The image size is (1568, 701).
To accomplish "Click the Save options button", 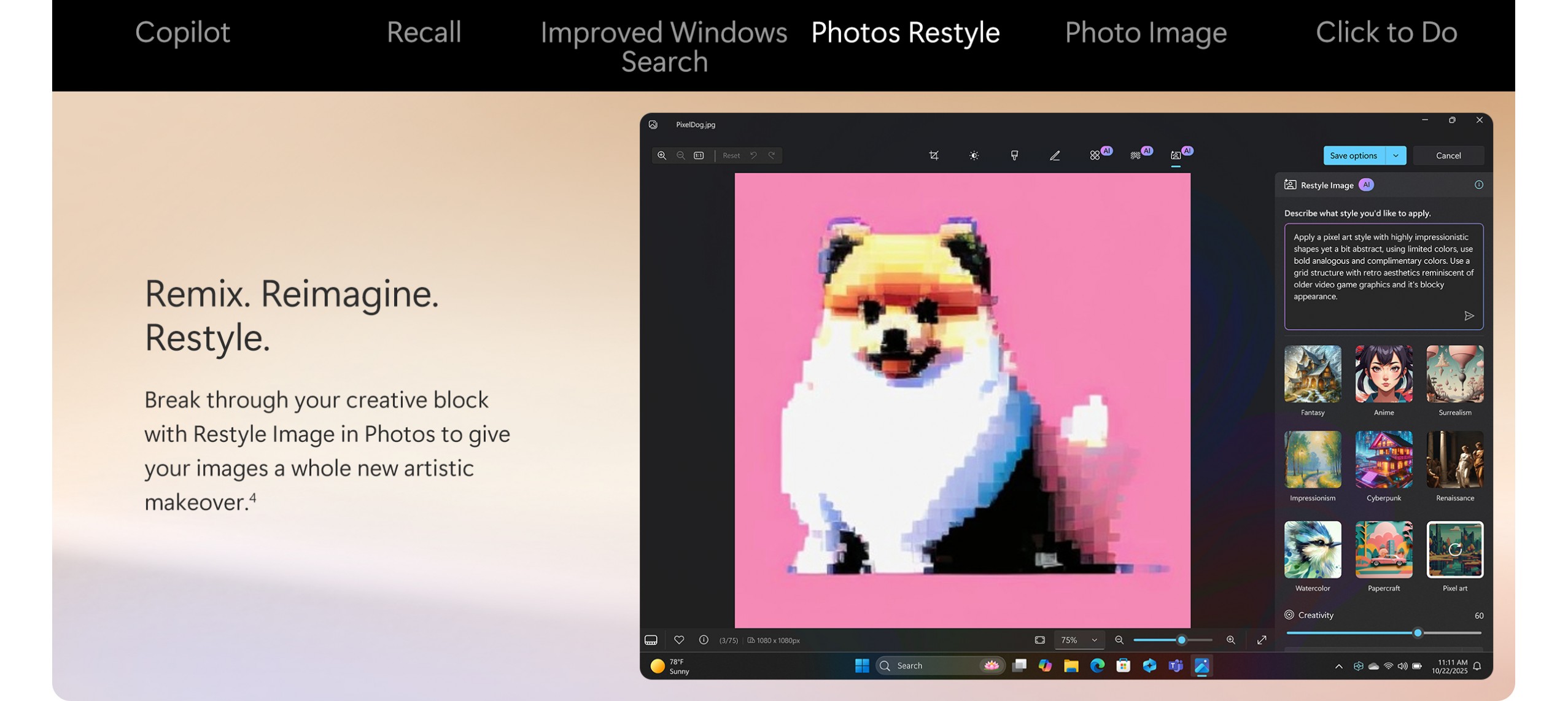I will point(1354,155).
